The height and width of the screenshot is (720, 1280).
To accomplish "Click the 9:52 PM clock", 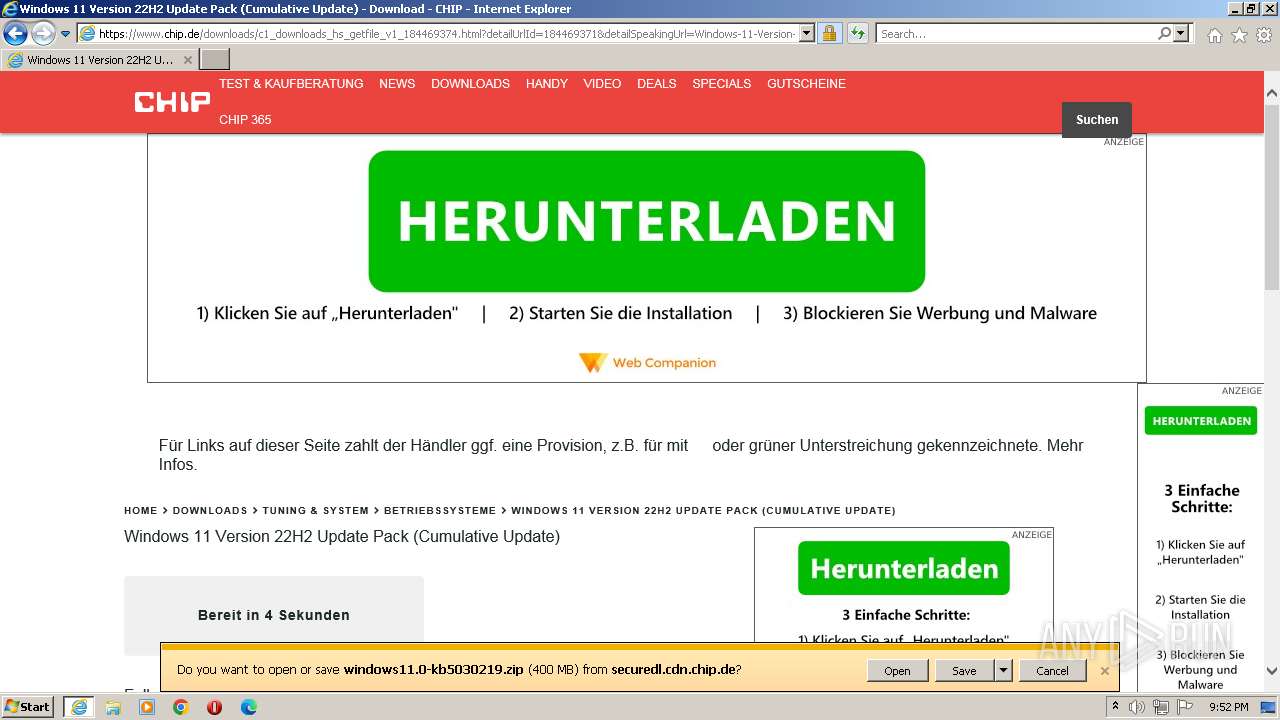I will click(1229, 707).
